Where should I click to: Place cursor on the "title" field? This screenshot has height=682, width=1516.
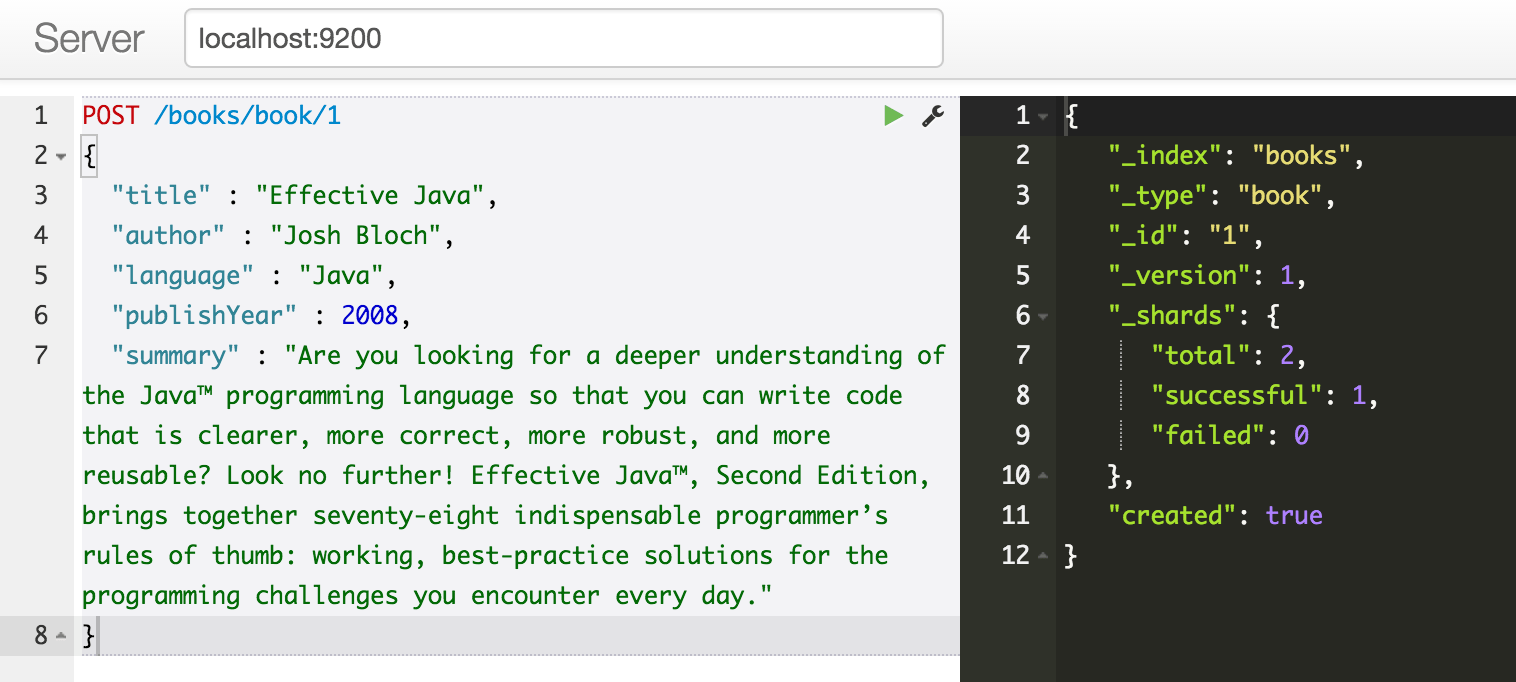[x=160, y=195]
